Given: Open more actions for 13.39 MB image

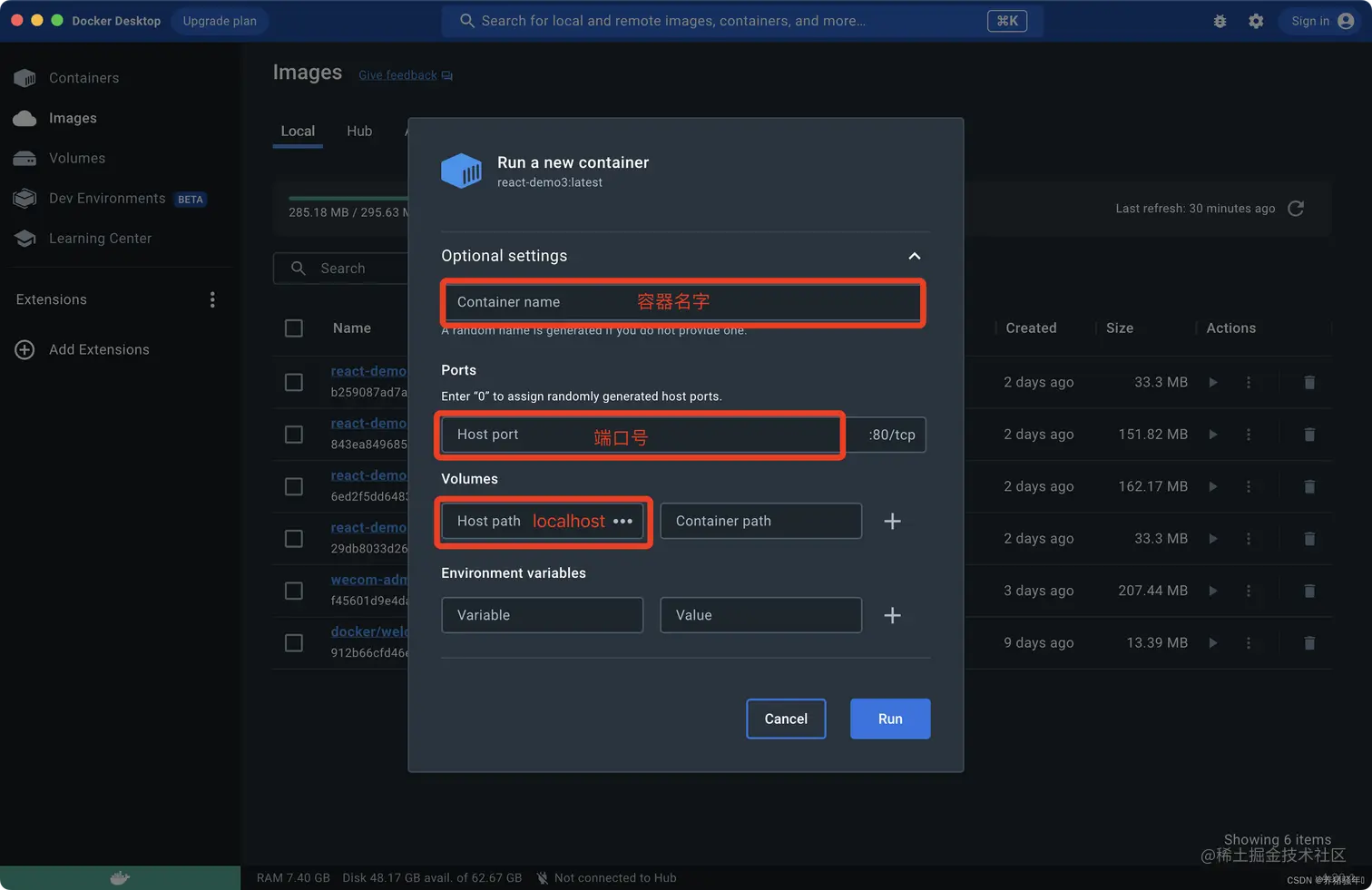Looking at the screenshot, I should [1249, 642].
